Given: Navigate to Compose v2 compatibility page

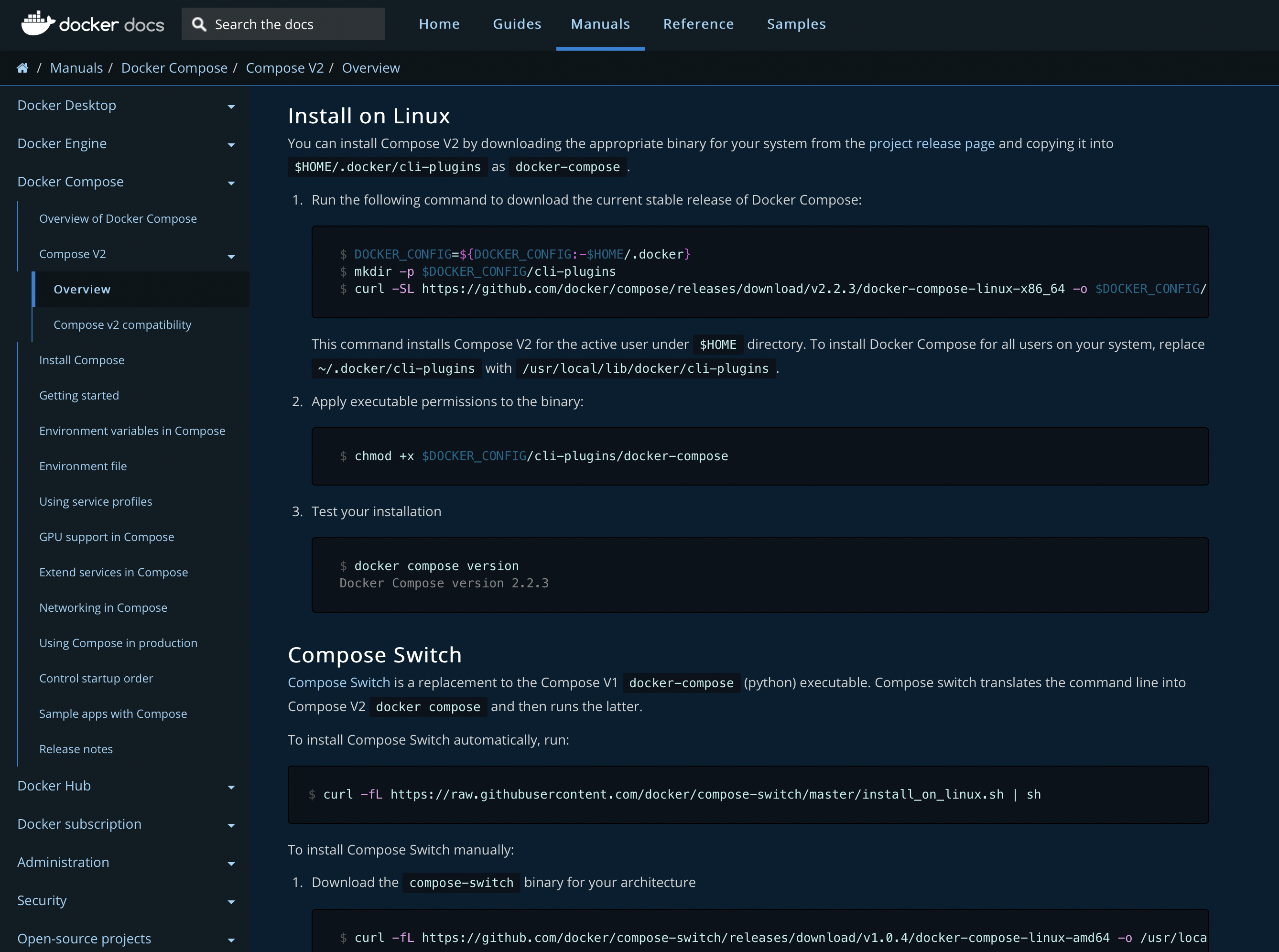Looking at the screenshot, I should pyautogui.click(x=122, y=325).
